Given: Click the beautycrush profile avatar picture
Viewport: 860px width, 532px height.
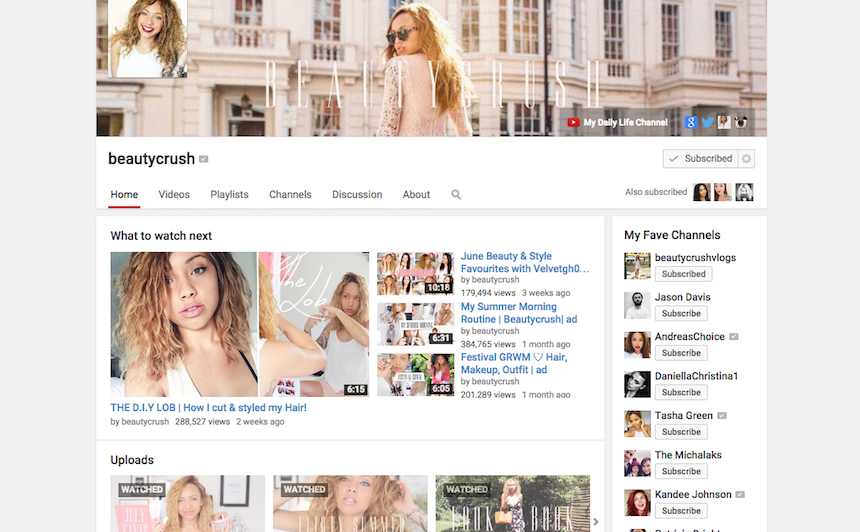Looking at the screenshot, I should [148, 38].
